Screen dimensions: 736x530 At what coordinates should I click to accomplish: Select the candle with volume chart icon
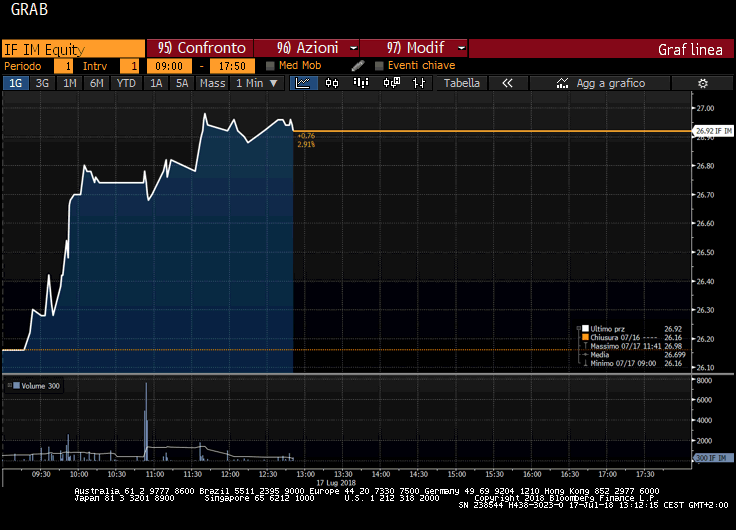click(x=391, y=83)
